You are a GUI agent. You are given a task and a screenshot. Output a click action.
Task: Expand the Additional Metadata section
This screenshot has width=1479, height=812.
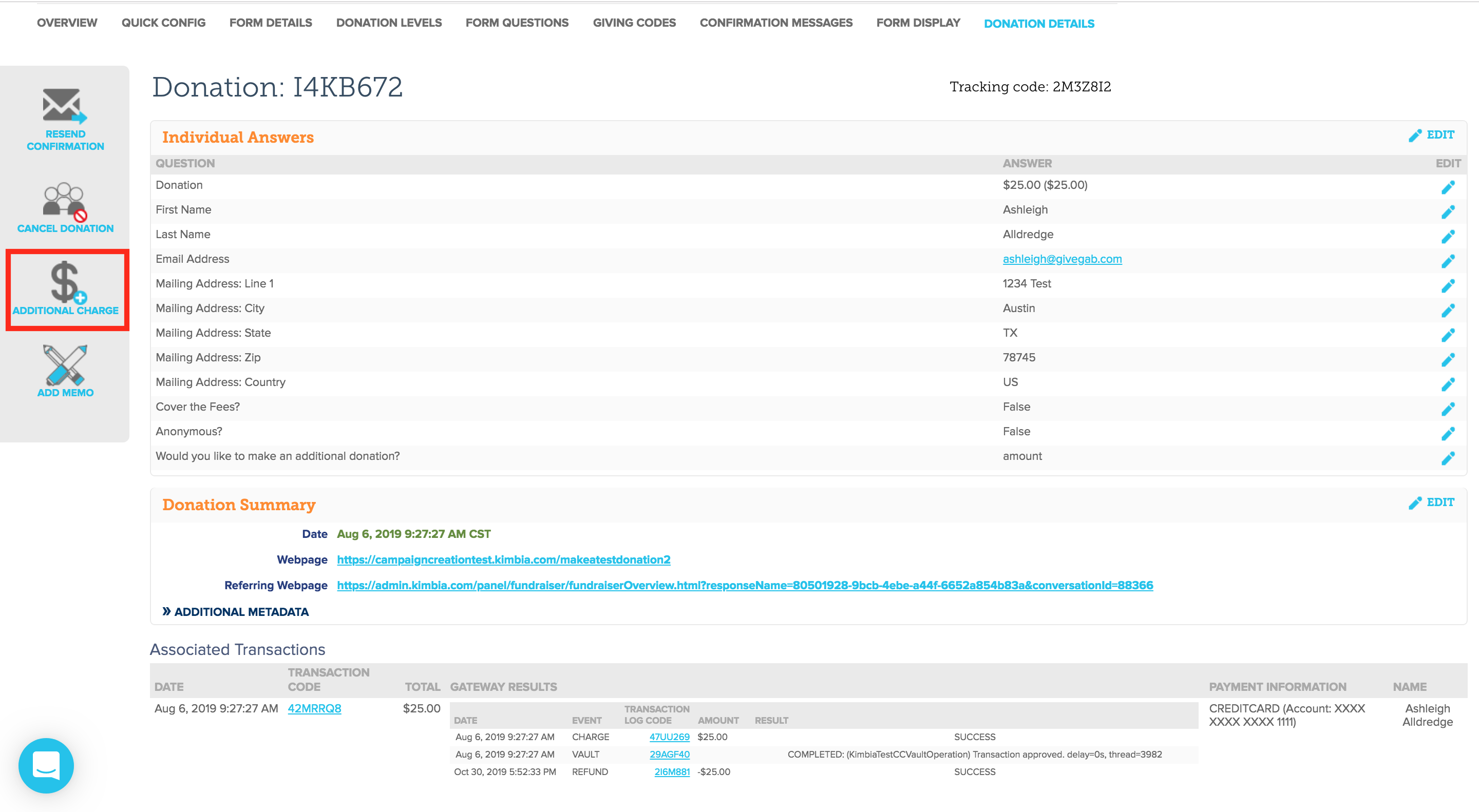[x=235, y=612]
